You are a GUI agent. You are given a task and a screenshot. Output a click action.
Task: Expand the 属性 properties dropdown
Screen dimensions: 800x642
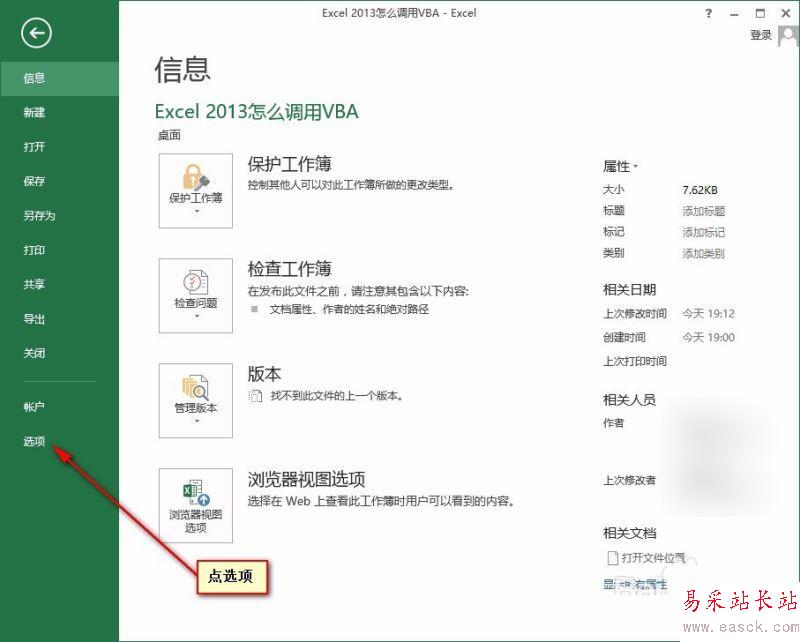(620, 166)
